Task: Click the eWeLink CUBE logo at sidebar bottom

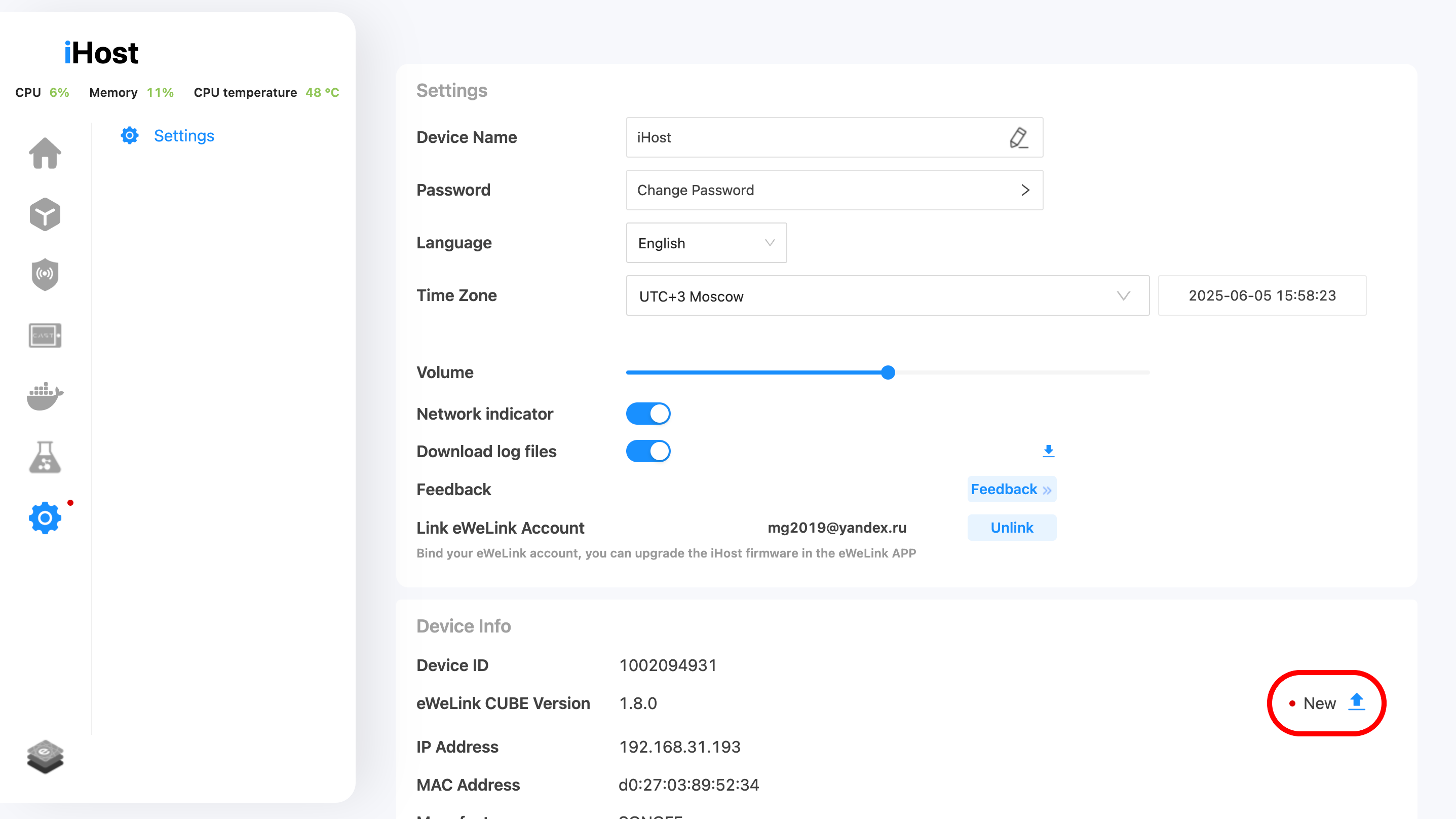Action: click(x=45, y=757)
